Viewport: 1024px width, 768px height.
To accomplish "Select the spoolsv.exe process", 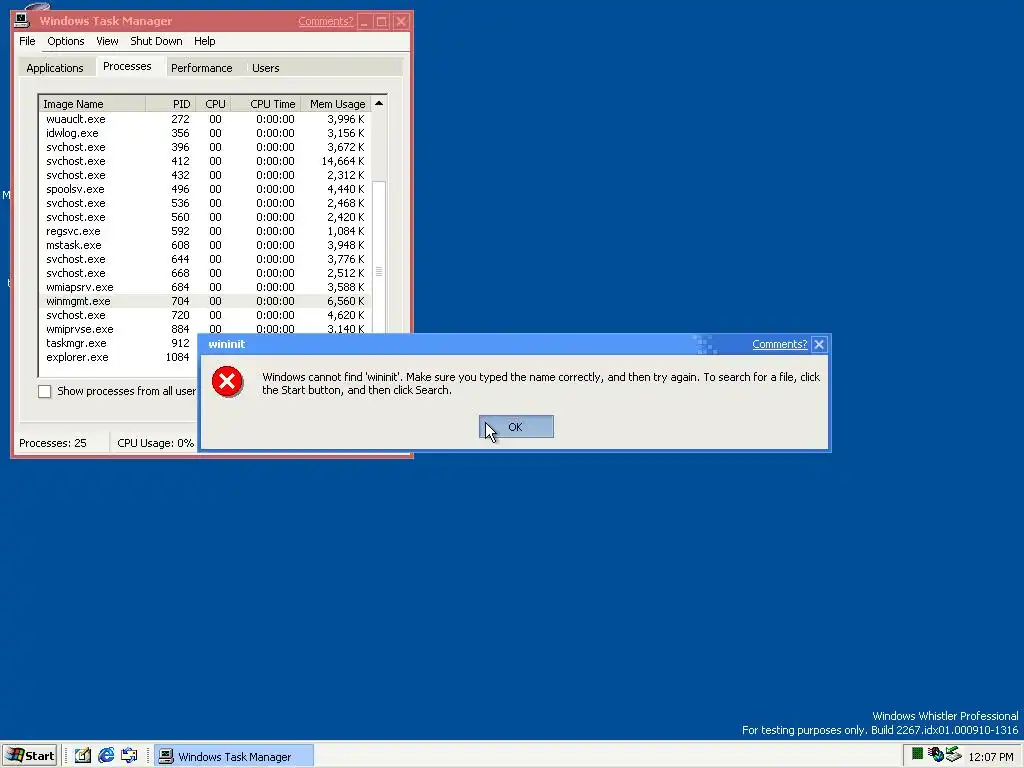I will point(205,189).
